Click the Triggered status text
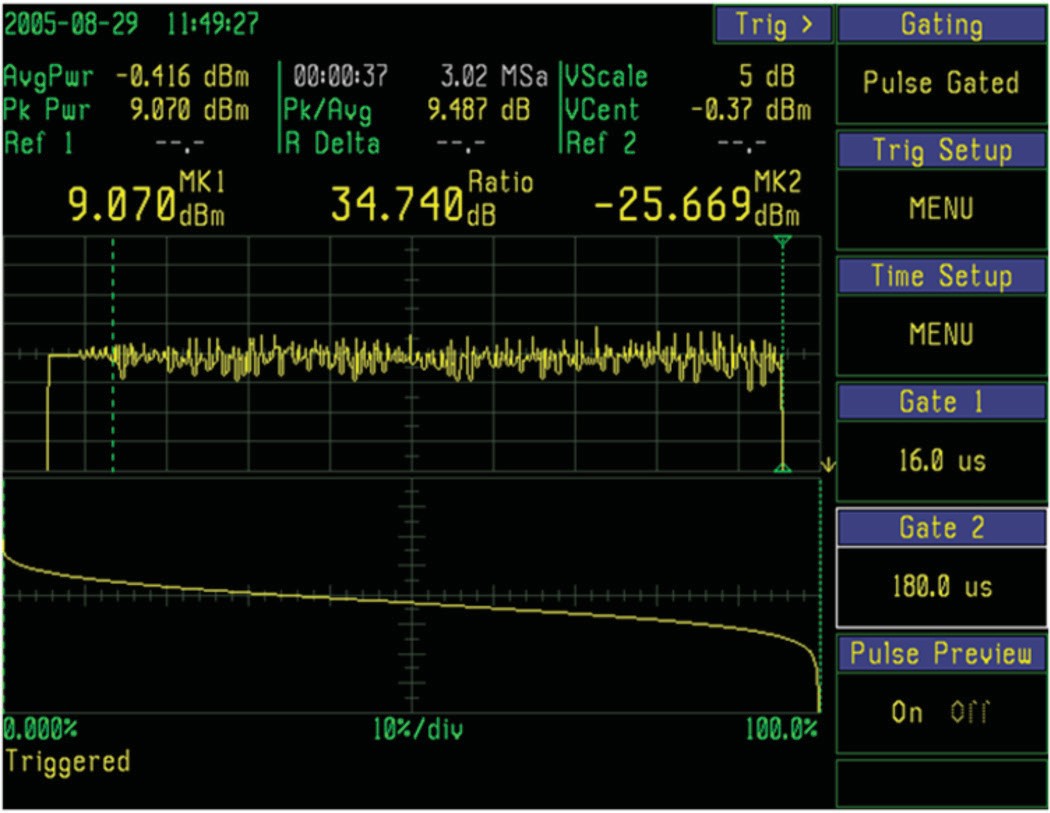The height and width of the screenshot is (813, 1050). tap(68, 762)
